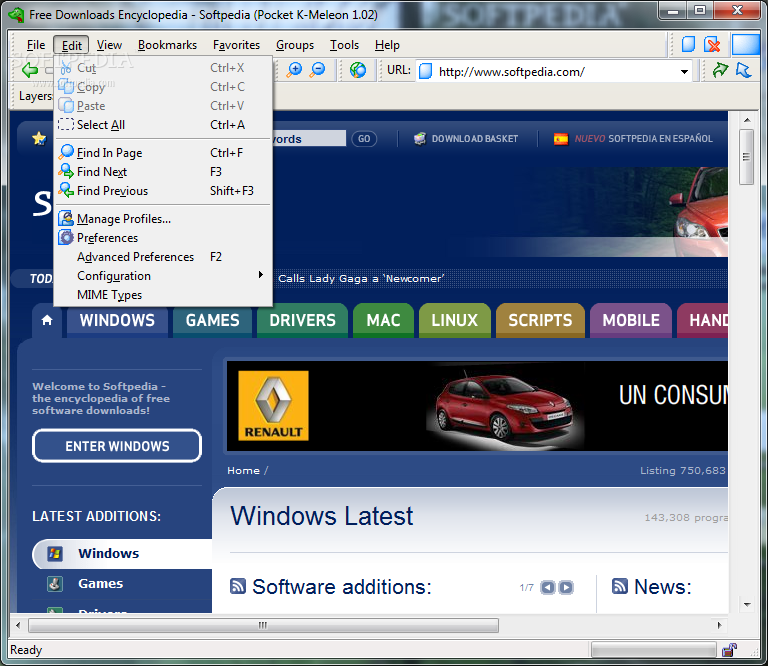Click the home icon tab on Softpedia

tap(47, 320)
